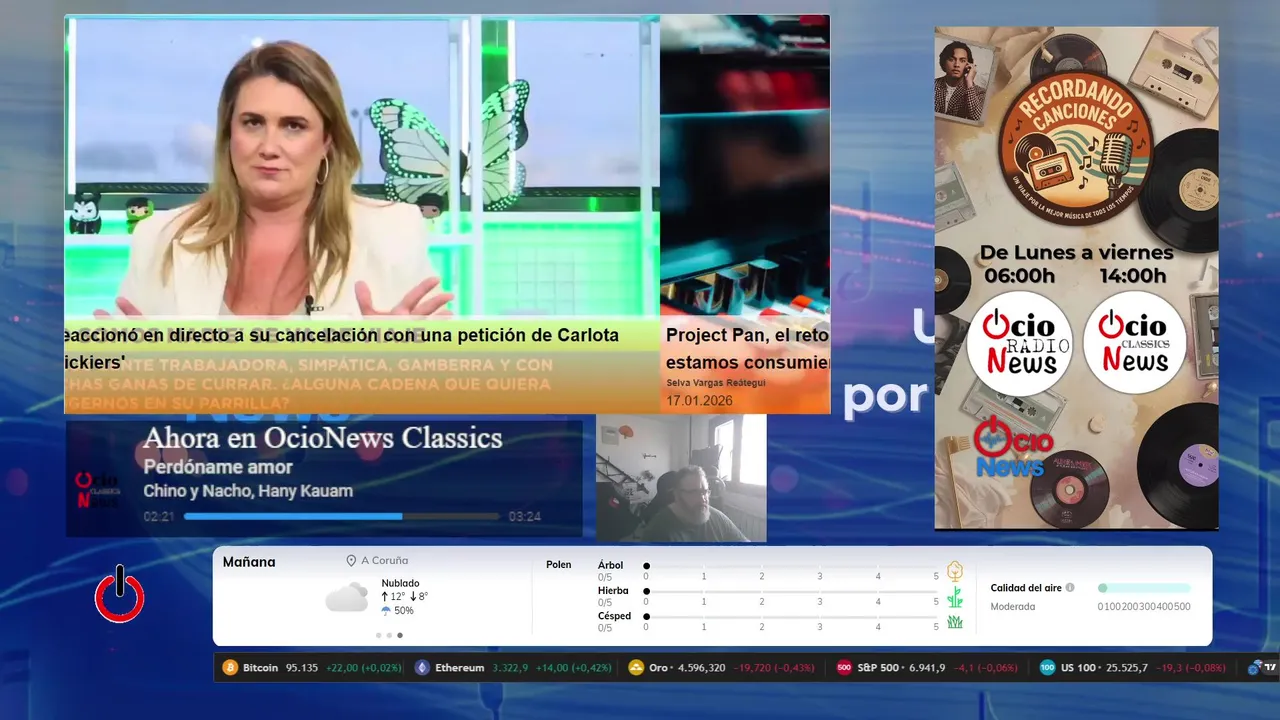The height and width of the screenshot is (720, 1280).
Task: Click the Ocio Radio News circular logo
Action: (1019, 343)
